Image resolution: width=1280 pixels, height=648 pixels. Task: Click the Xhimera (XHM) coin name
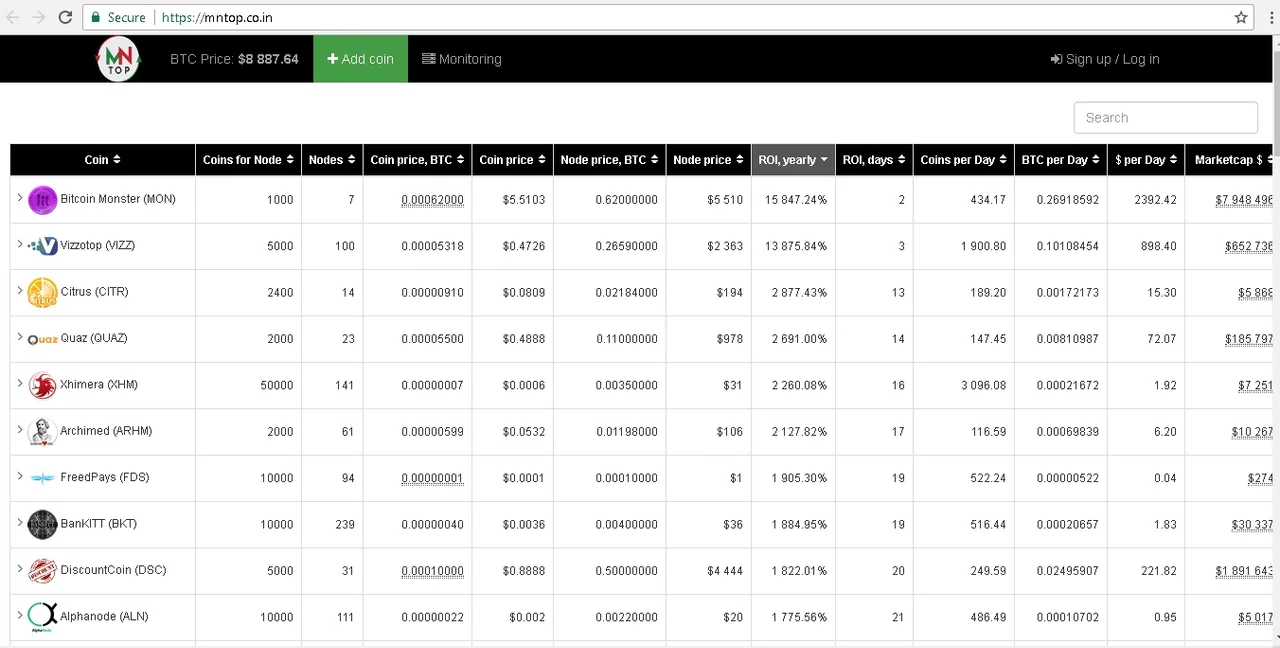[x=99, y=384]
